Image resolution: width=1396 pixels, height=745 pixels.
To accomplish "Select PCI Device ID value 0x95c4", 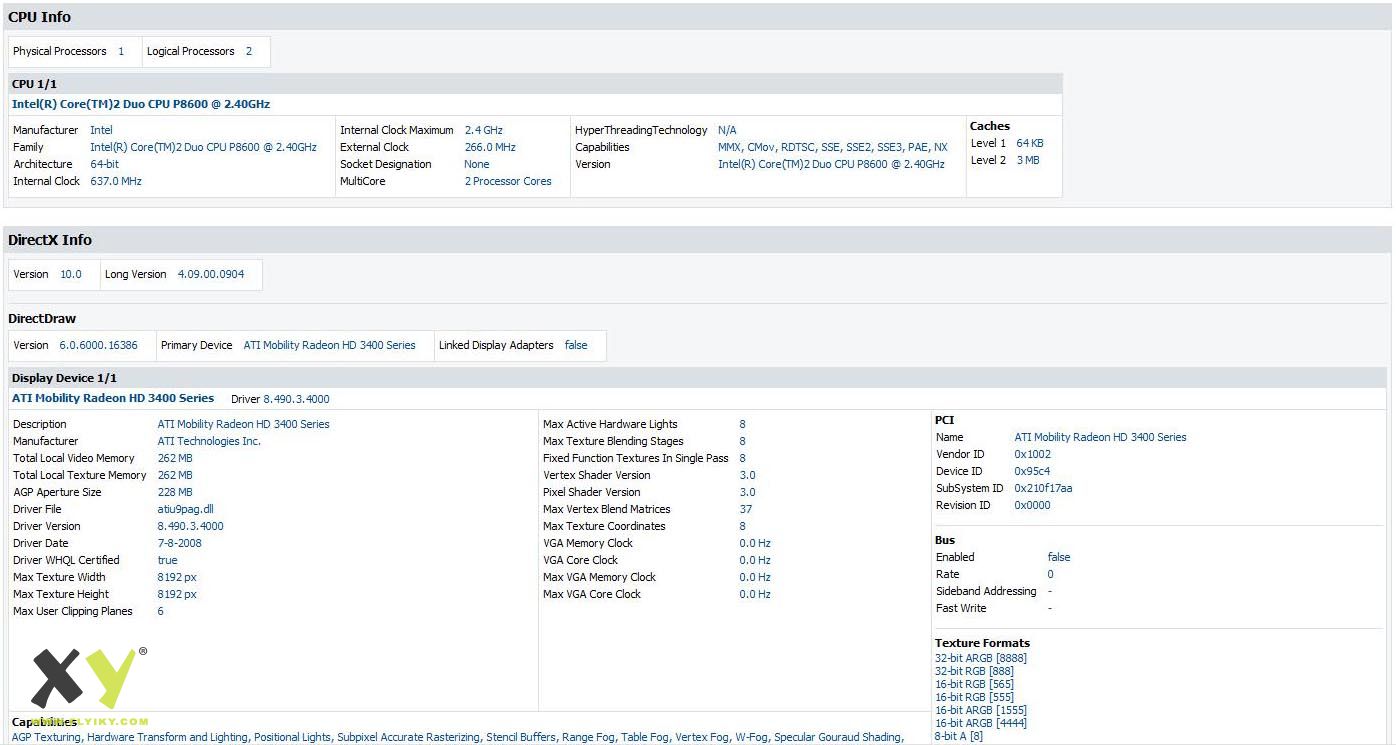I will [x=1033, y=471].
